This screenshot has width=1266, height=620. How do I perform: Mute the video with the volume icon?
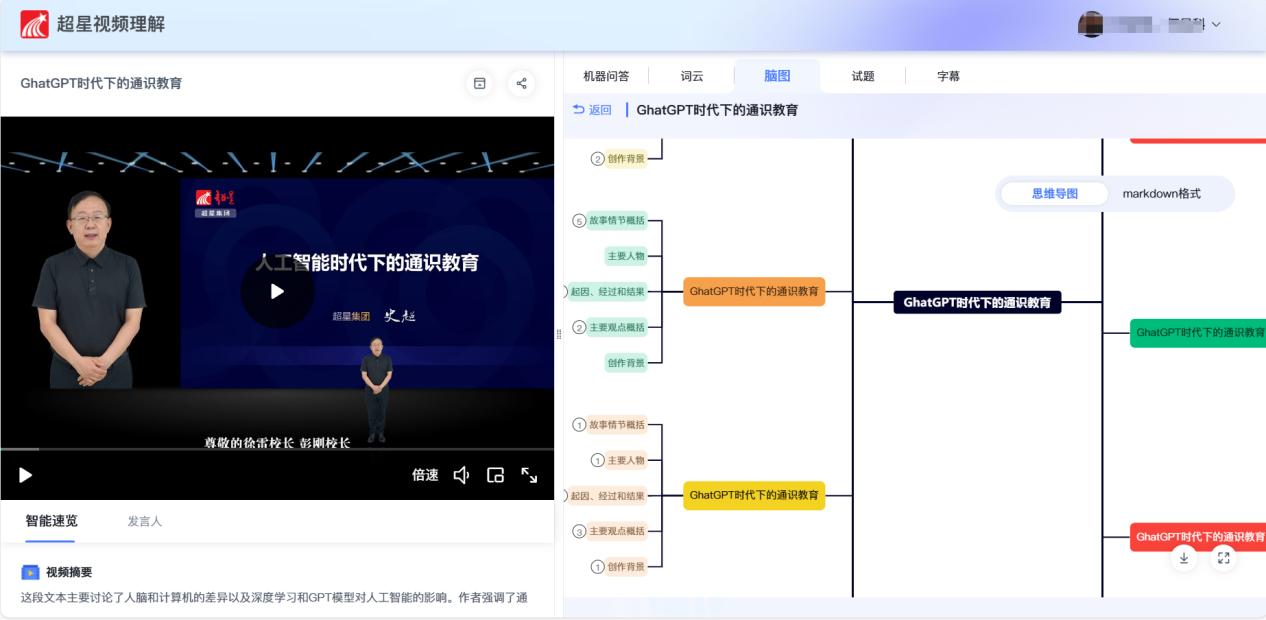(x=461, y=475)
